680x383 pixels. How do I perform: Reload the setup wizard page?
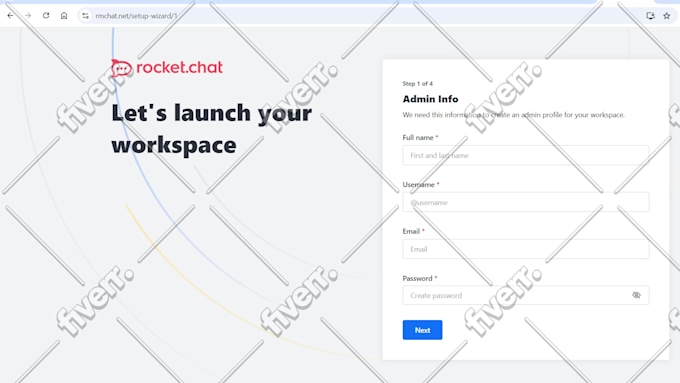(x=46, y=16)
